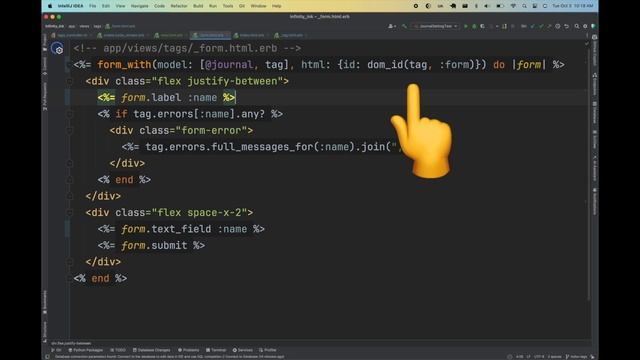Image resolution: width=640 pixels, height=360 pixels.
Task: Open the Apple menu
Action: 50,6
